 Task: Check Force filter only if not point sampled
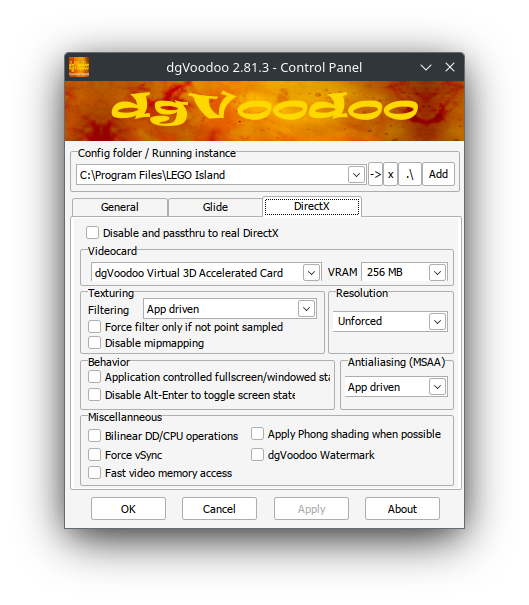tap(95, 326)
